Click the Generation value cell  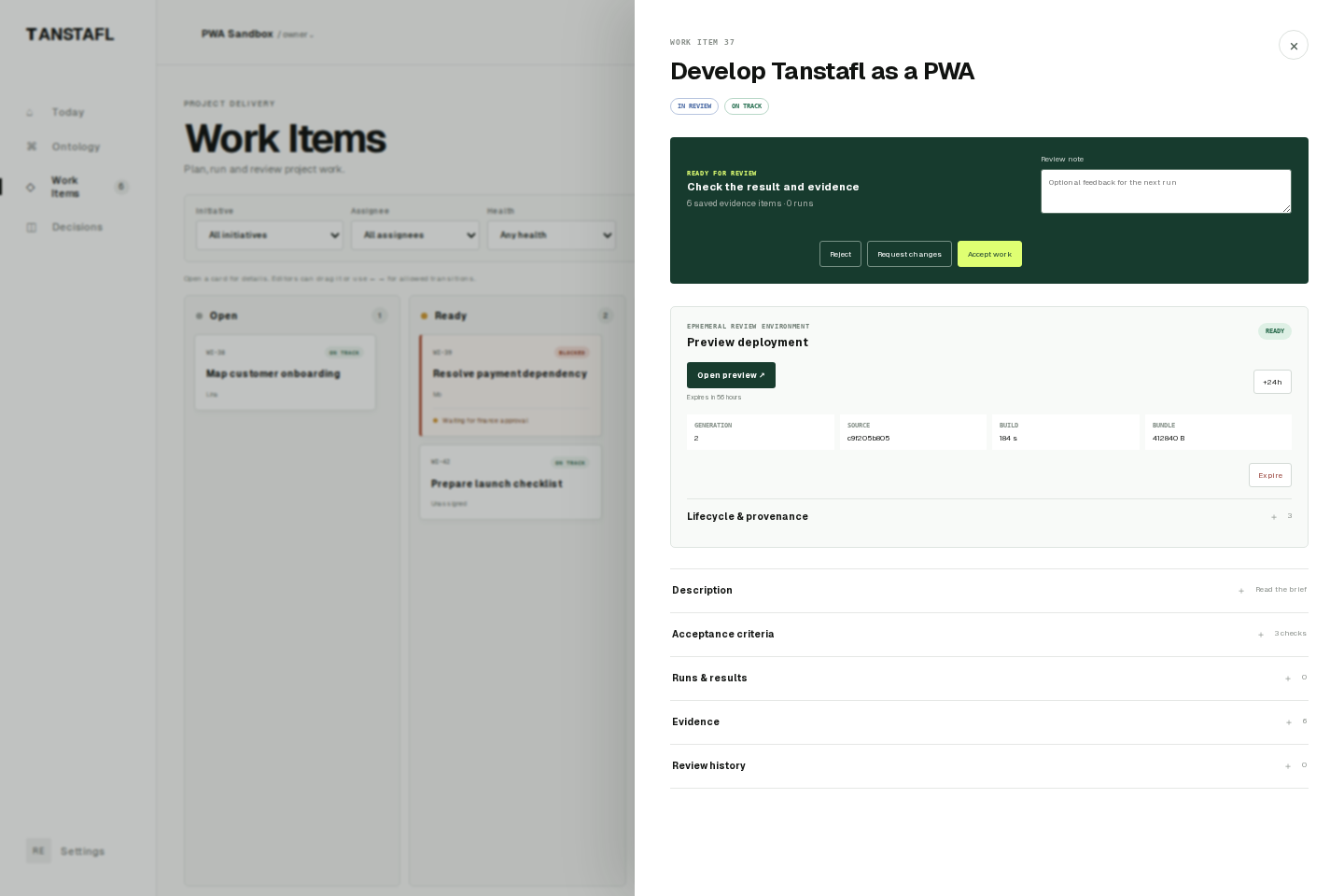click(x=761, y=432)
